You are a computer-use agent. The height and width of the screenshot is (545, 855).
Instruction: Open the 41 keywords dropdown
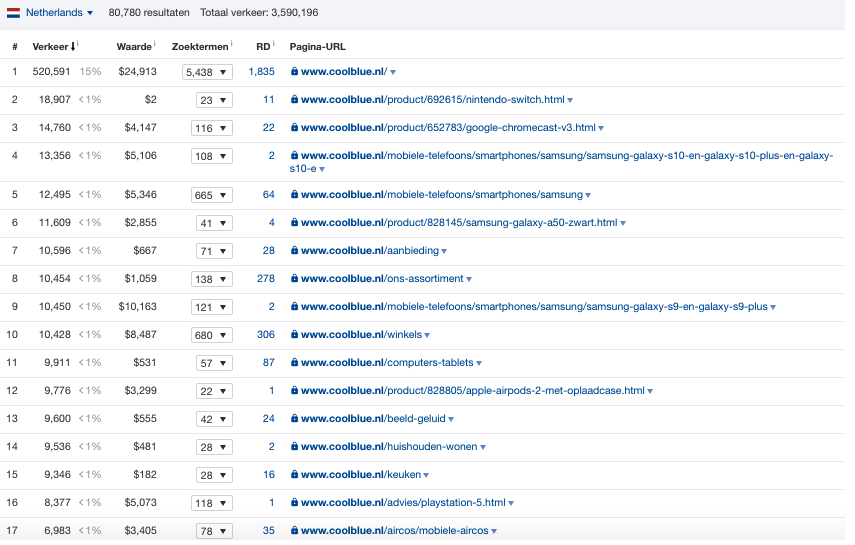click(214, 223)
